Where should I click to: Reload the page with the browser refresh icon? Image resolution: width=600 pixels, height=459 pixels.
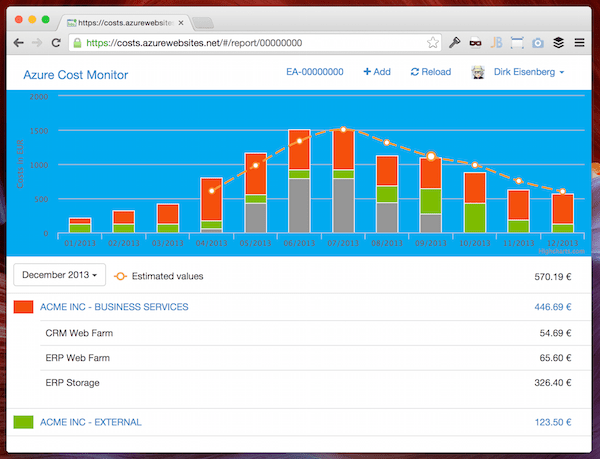(56, 43)
